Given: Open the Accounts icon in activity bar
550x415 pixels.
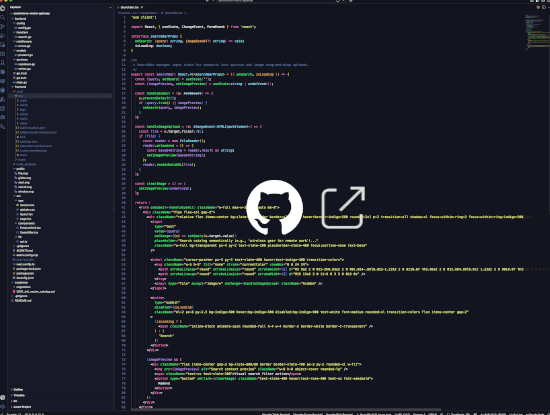Looking at the screenshot, I should click(3, 397).
